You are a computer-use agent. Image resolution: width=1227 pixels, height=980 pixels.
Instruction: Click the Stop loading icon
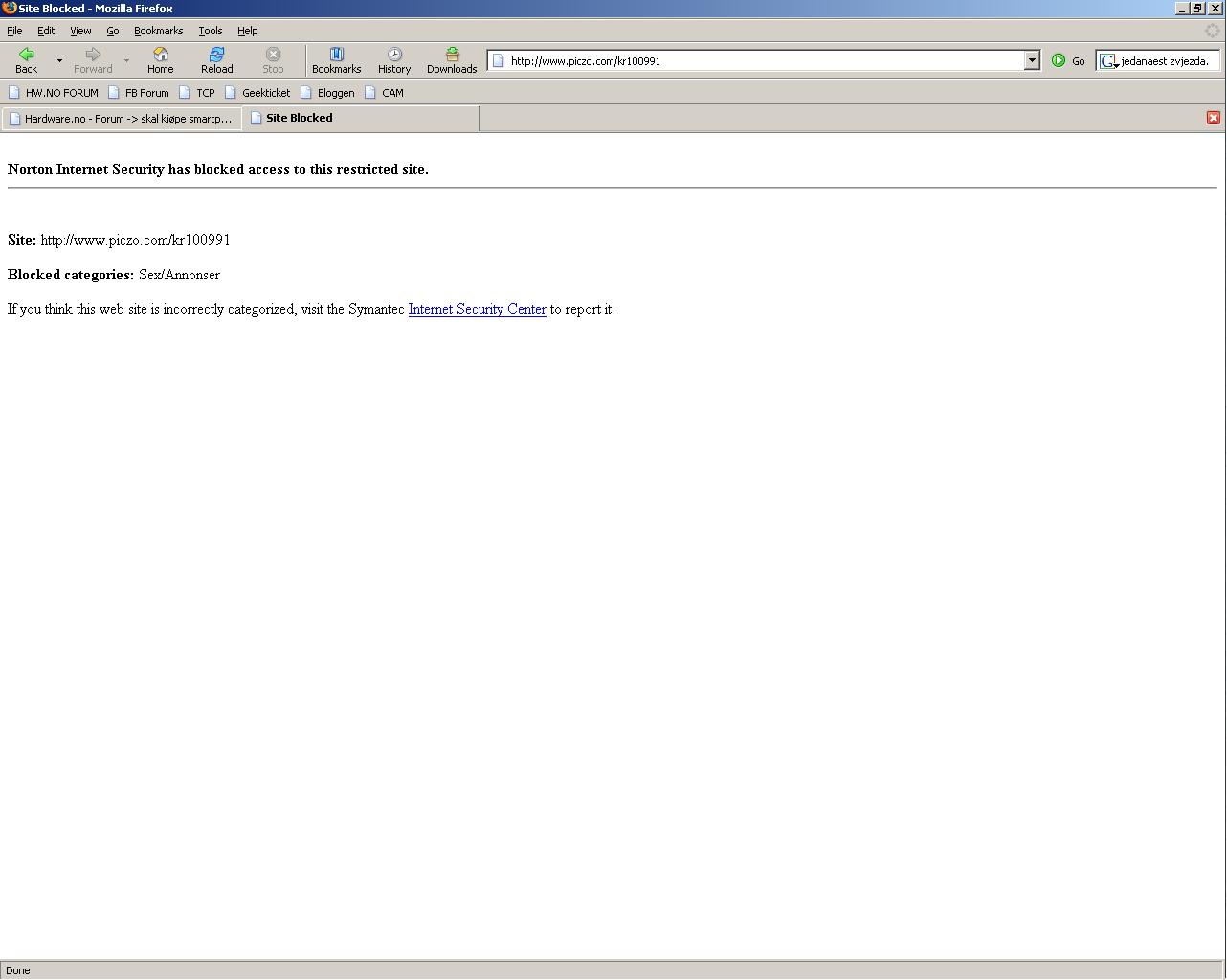pos(273,60)
